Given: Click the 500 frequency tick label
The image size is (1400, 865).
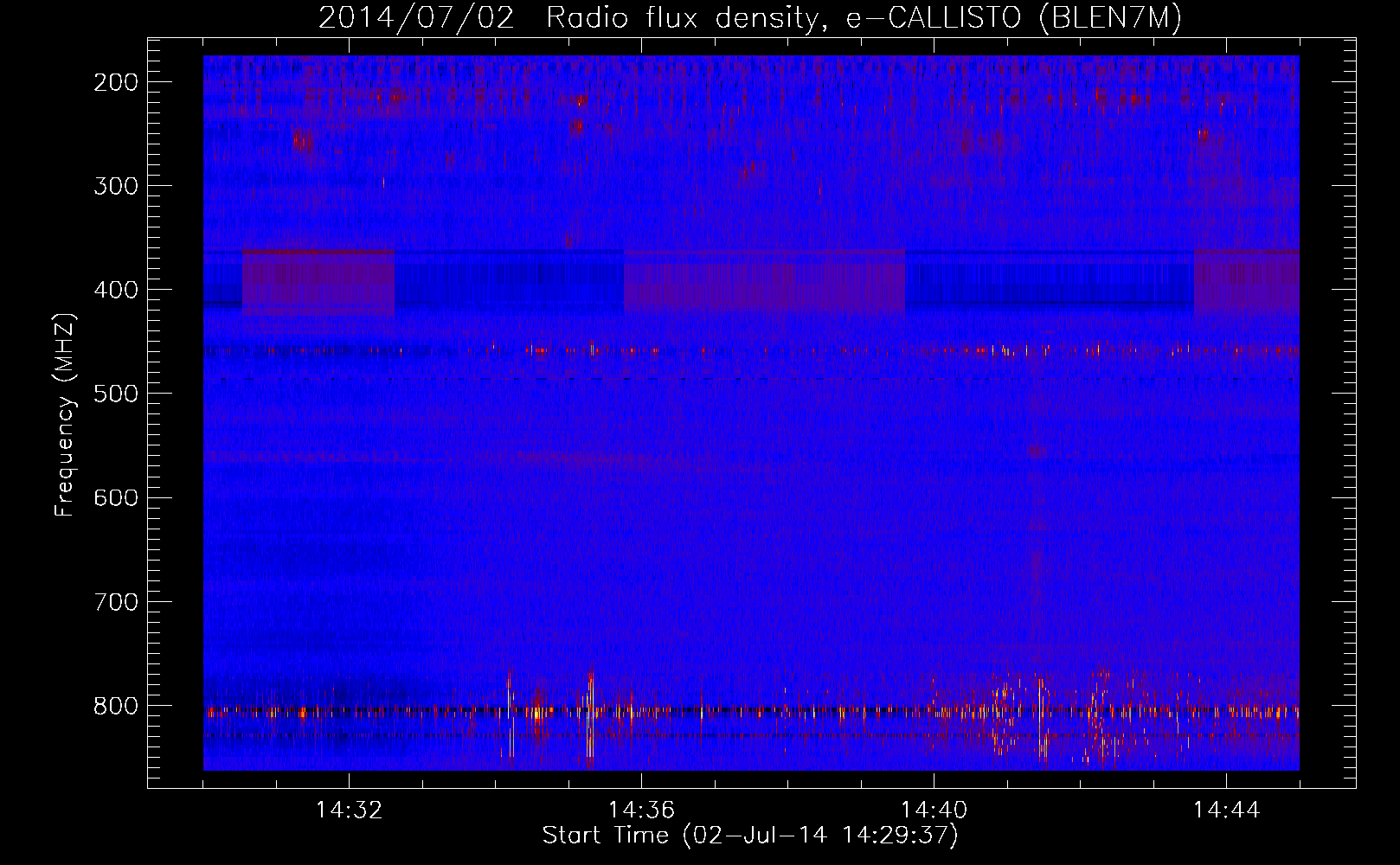Looking at the screenshot, I should tap(116, 394).
